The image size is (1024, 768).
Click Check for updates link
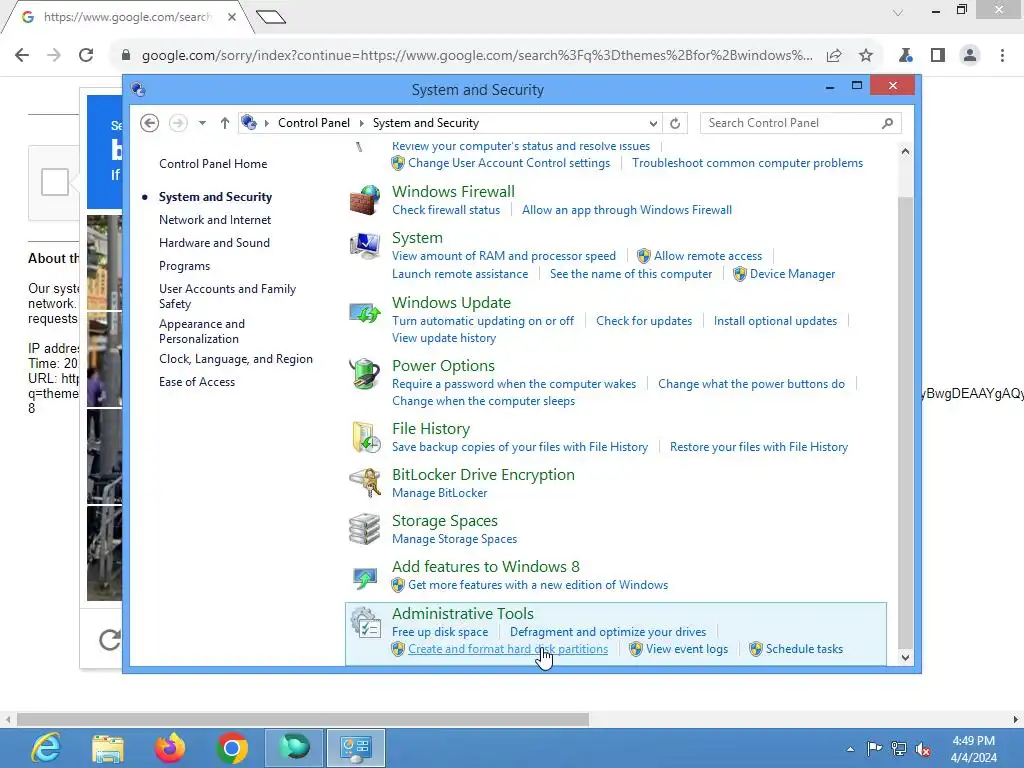click(x=644, y=321)
